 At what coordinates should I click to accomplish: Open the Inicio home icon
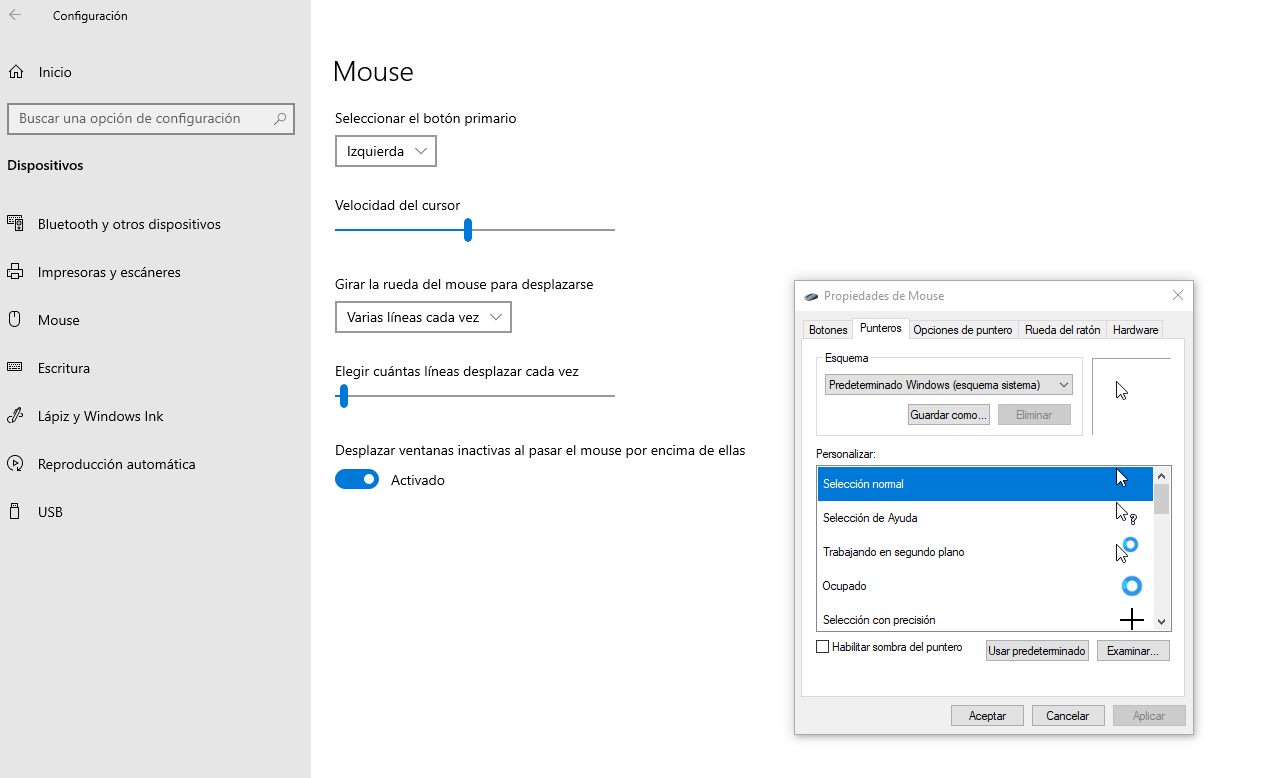(x=15, y=72)
